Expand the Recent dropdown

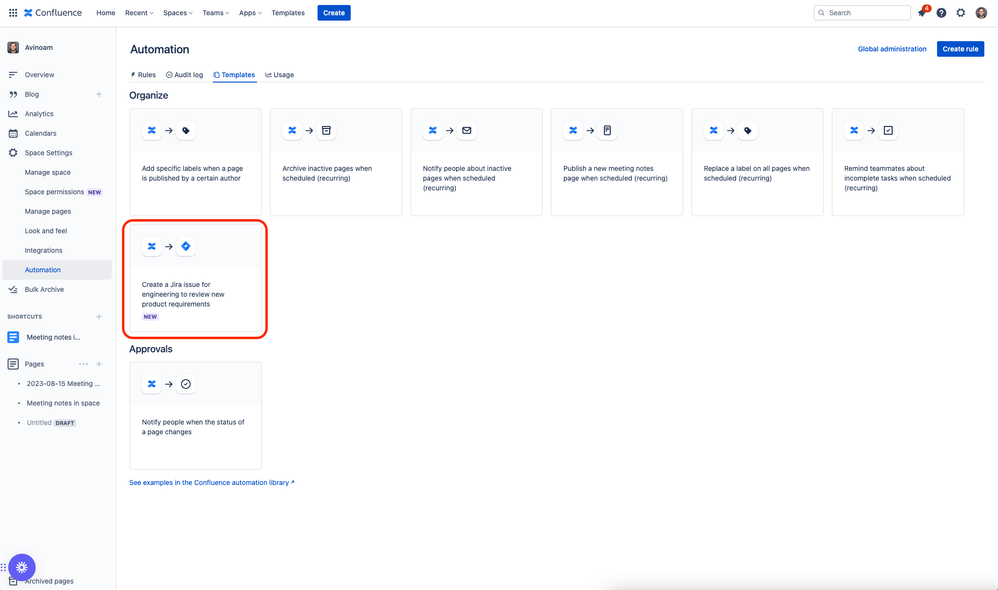point(138,12)
